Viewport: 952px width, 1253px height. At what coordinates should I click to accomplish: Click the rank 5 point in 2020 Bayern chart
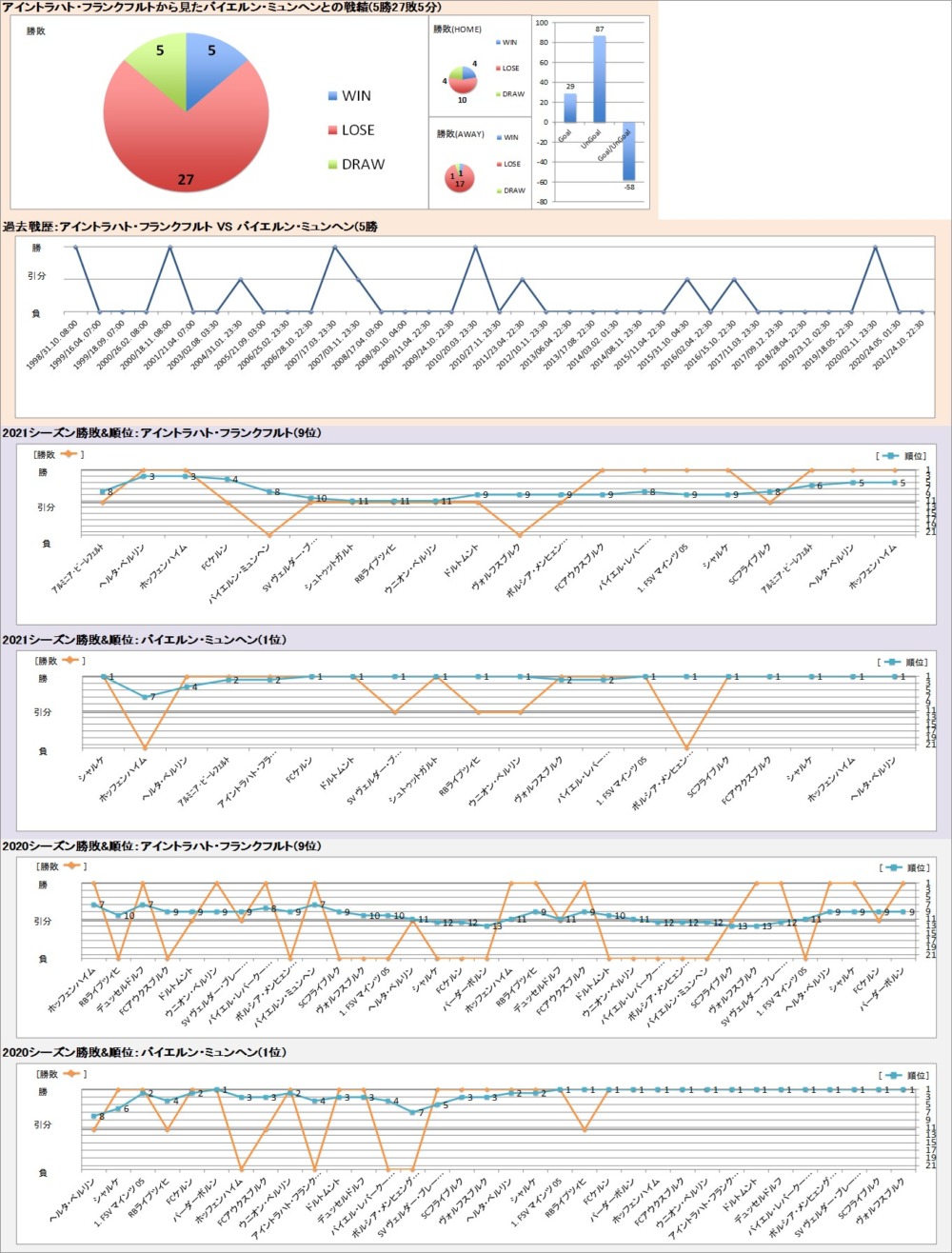[437, 1105]
